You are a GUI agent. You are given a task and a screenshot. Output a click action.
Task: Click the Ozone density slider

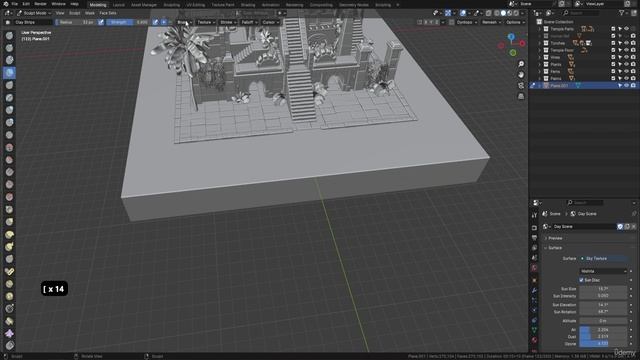603,344
